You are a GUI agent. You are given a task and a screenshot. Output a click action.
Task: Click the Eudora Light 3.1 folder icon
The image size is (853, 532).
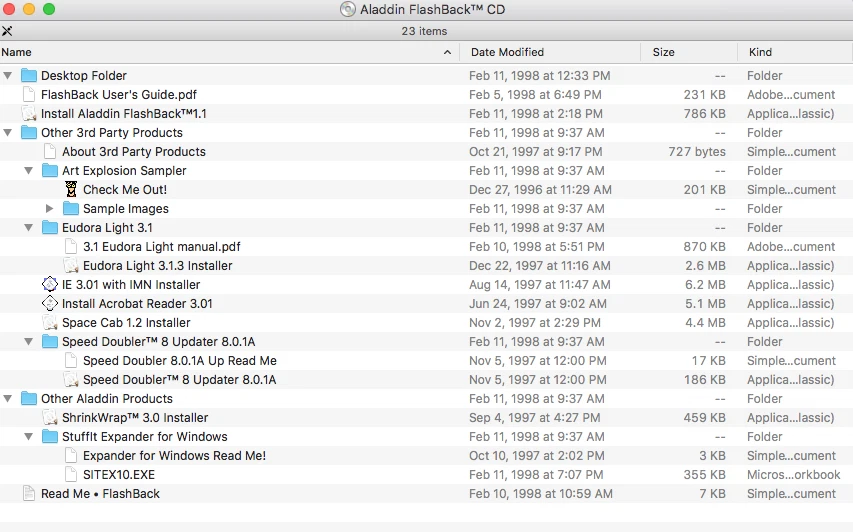(50, 228)
